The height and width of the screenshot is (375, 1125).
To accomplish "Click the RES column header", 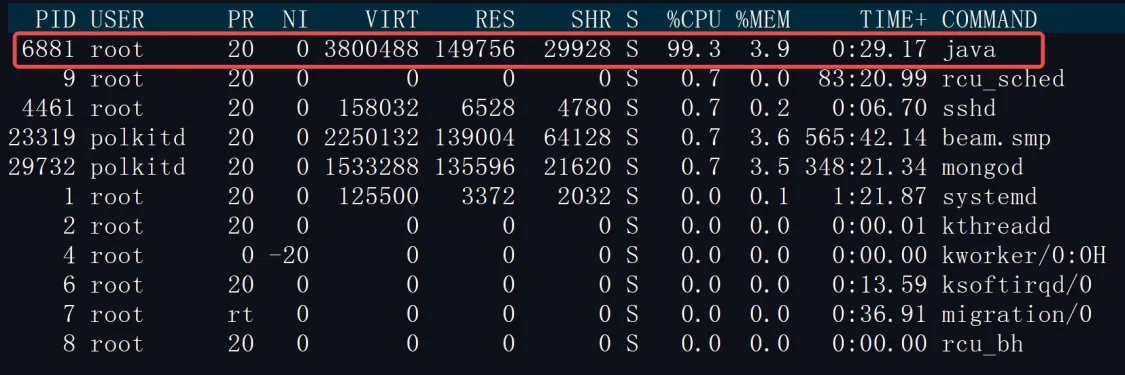I will pos(495,19).
